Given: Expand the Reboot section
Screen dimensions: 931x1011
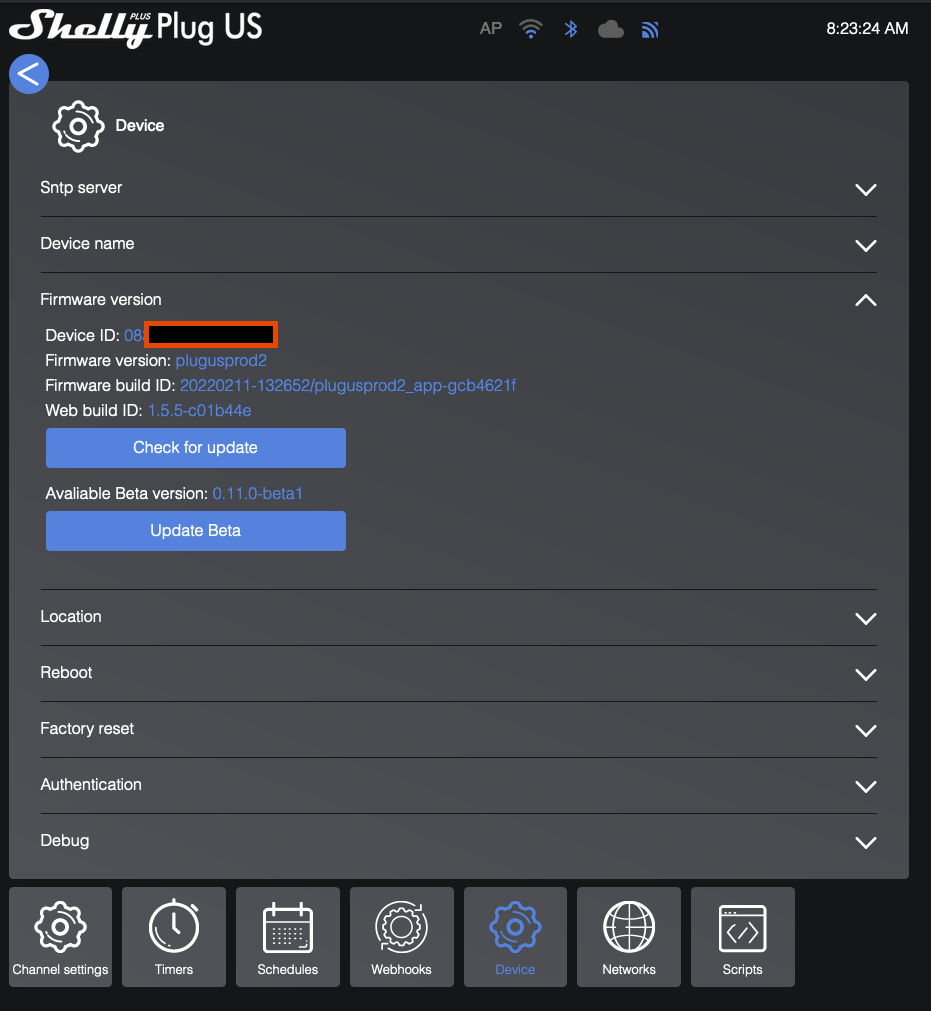Looking at the screenshot, I should click(x=458, y=673).
